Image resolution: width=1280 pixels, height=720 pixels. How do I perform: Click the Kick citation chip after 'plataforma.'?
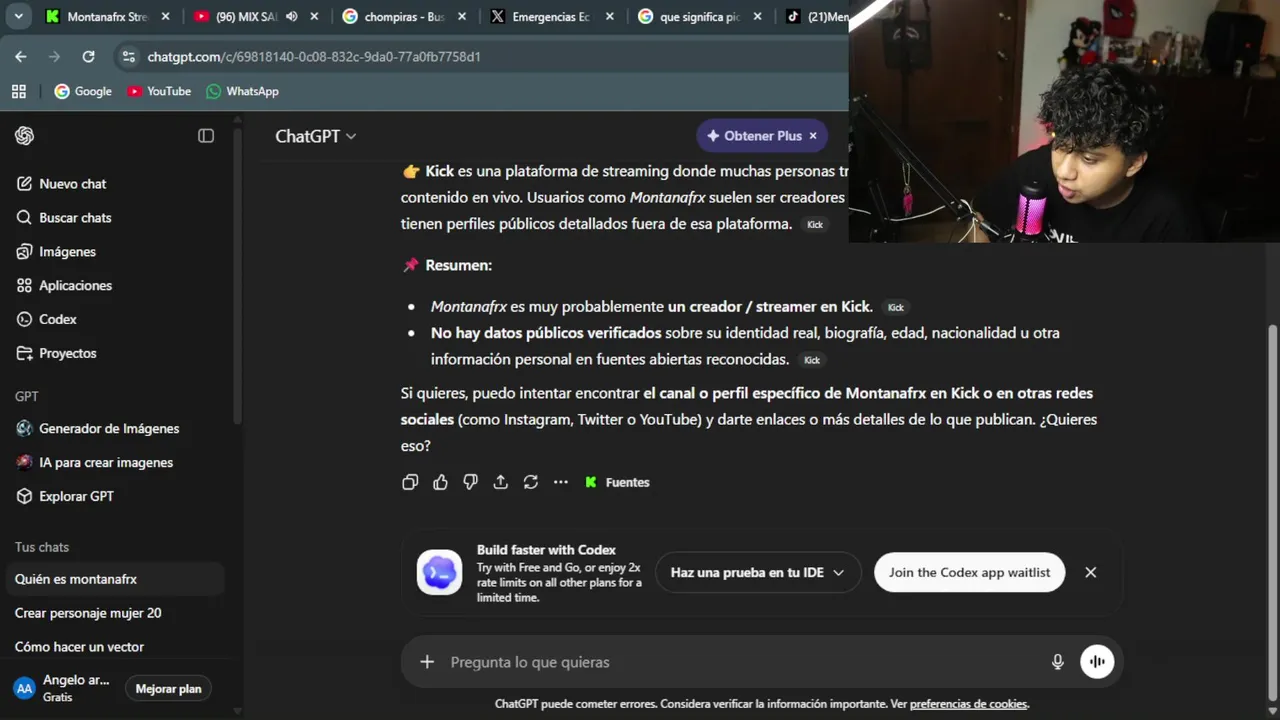(815, 225)
